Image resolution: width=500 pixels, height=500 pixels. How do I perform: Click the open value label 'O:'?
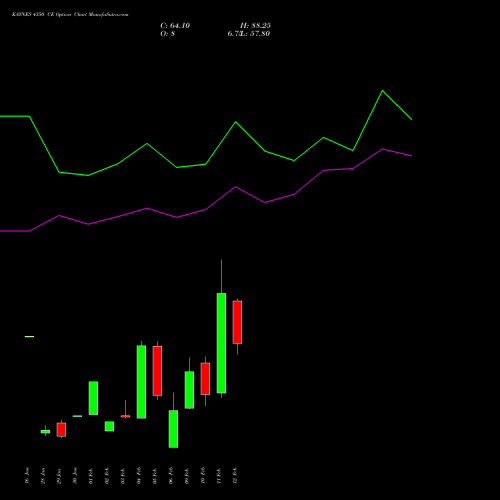[x=165, y=34]
